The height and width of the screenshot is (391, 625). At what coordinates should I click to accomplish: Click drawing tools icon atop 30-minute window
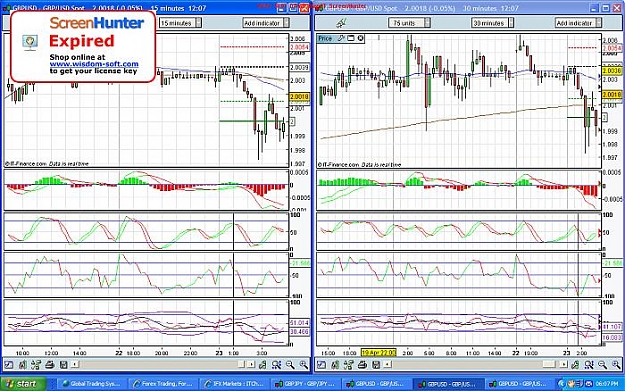coord(340,23)
